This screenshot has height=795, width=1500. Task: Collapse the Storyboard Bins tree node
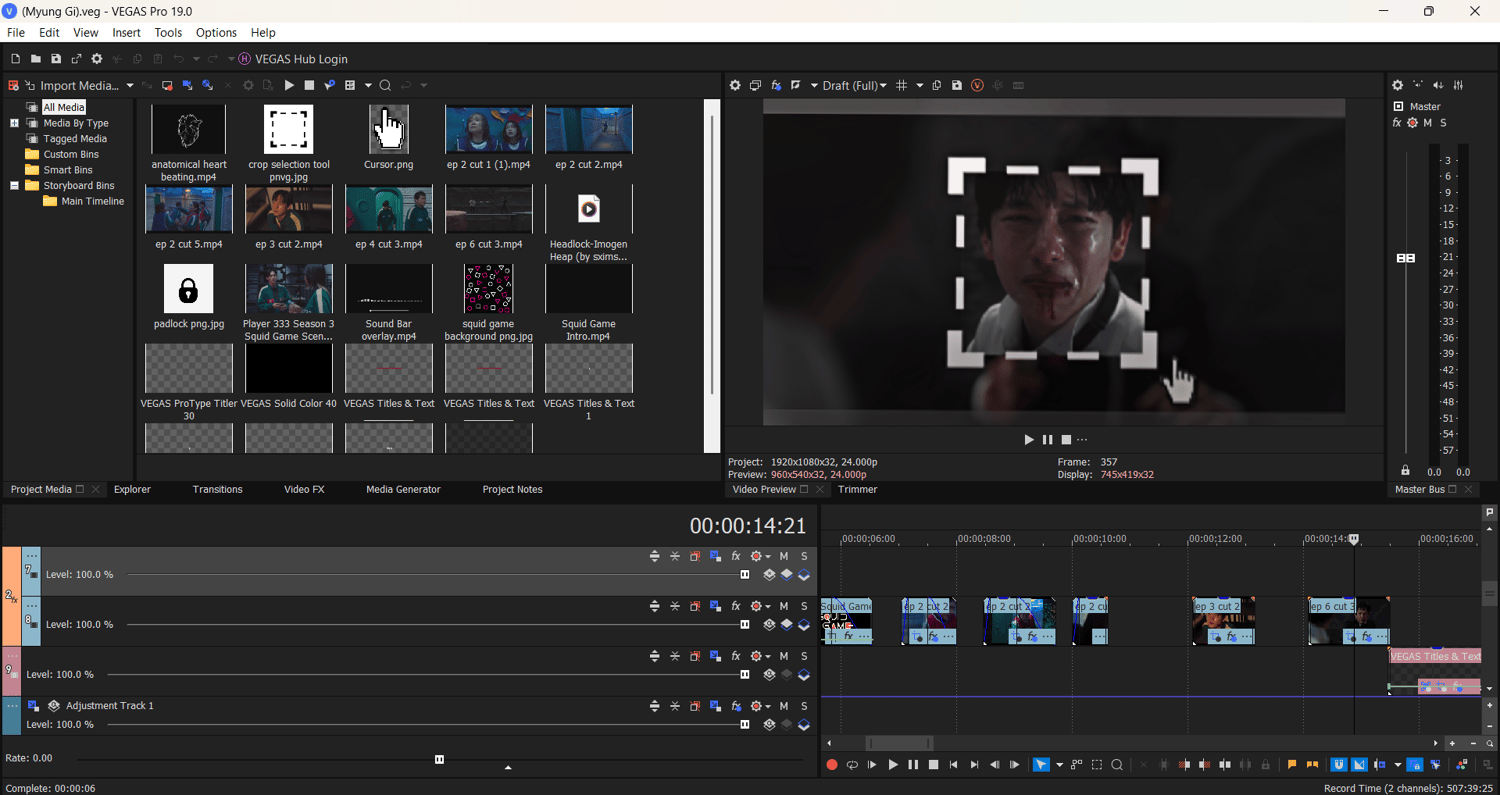point(14,186)
